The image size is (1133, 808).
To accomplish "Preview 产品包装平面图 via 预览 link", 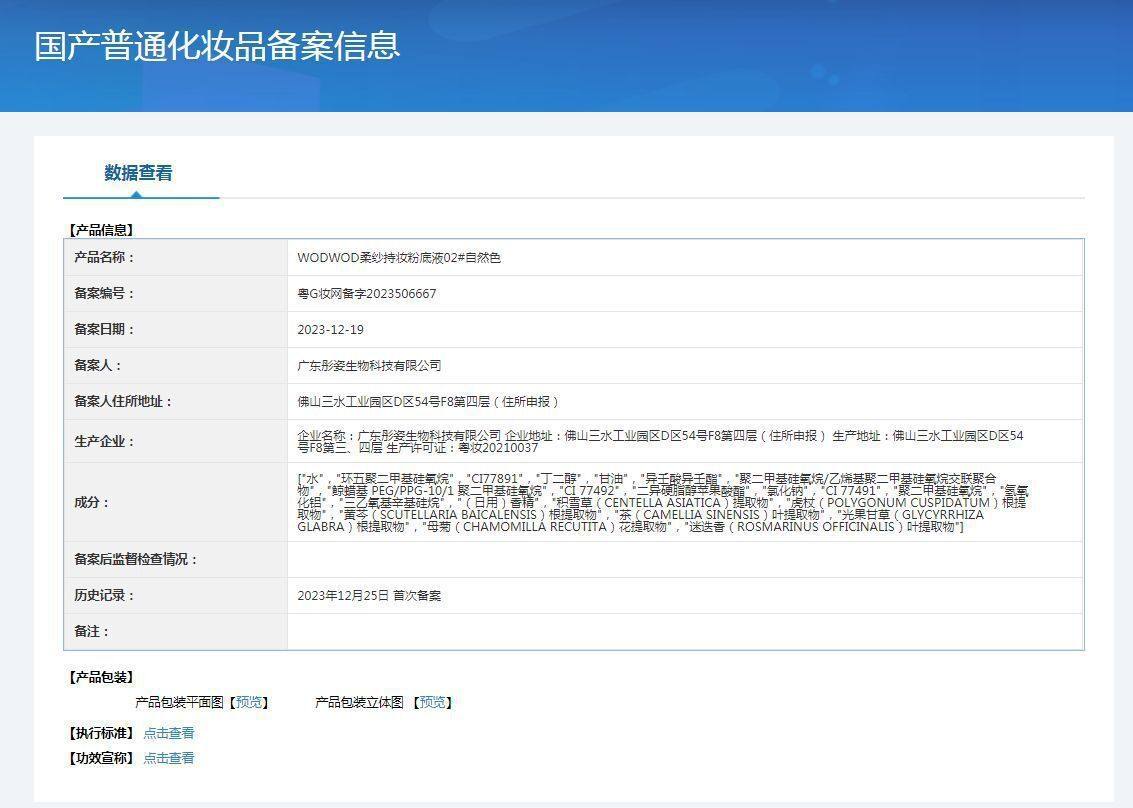I will coord(249,702).
